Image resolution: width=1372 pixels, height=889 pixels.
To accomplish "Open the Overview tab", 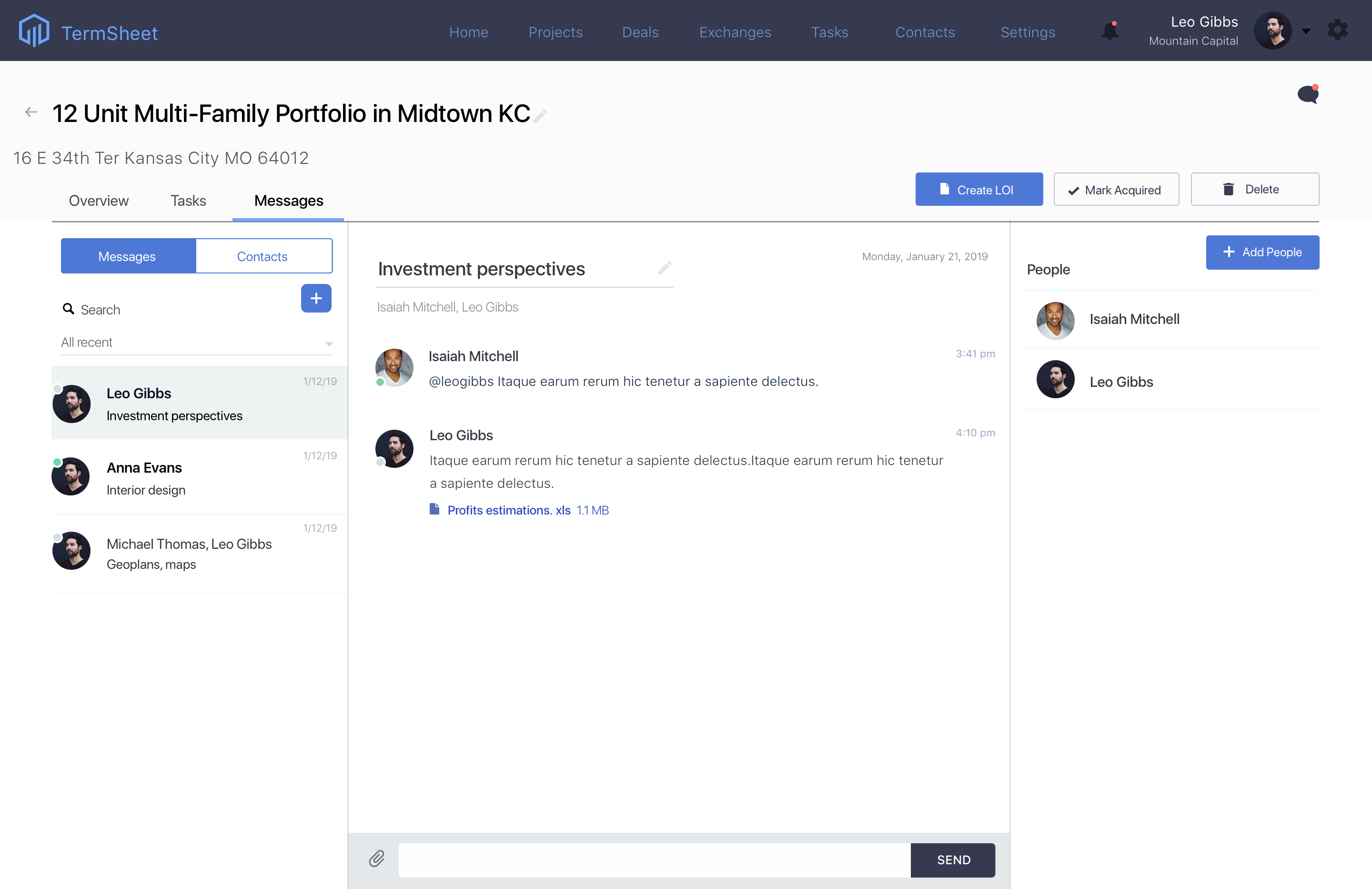I will click(99, 201).
